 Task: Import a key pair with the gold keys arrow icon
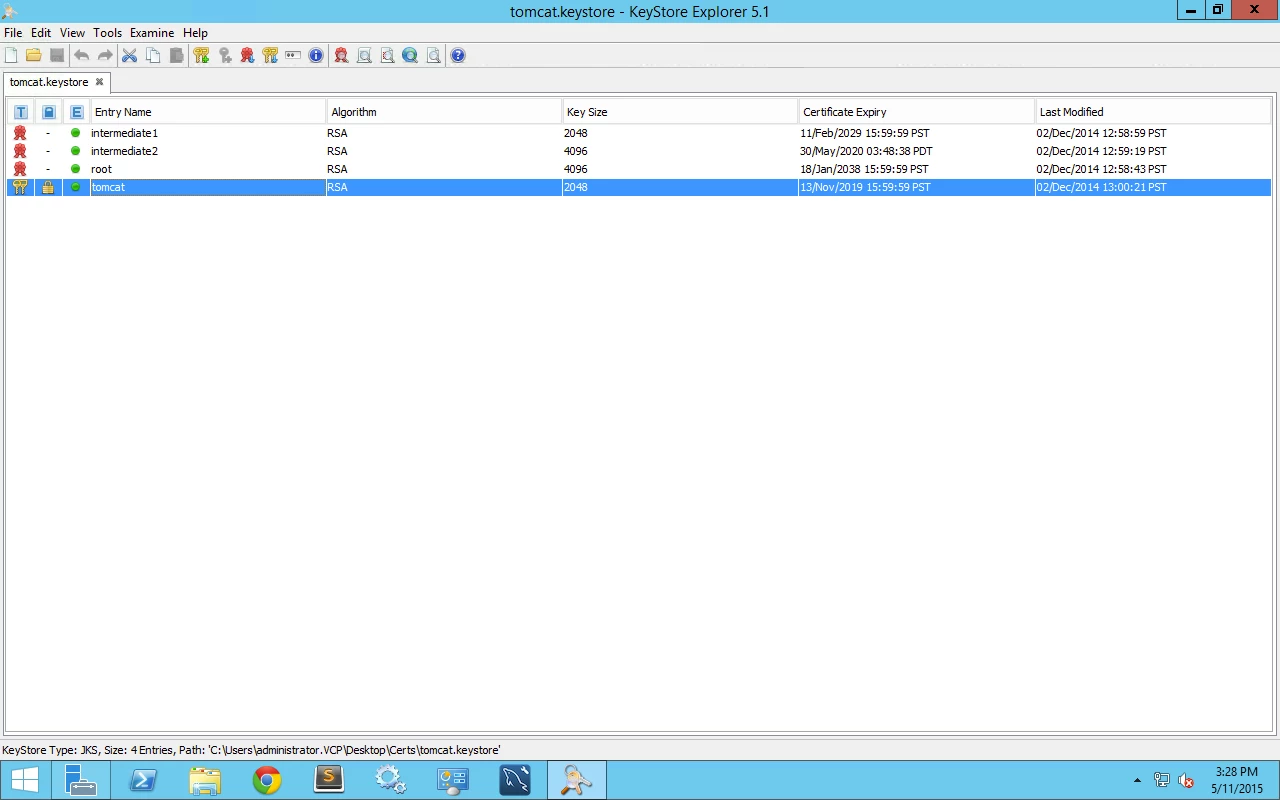tap(270, 55)
